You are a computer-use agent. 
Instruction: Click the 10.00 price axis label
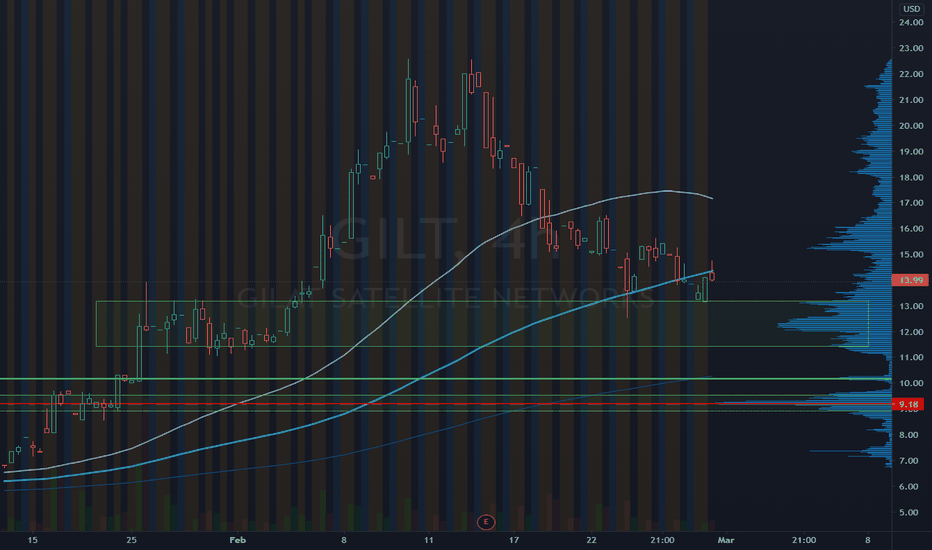pos(911,383)
